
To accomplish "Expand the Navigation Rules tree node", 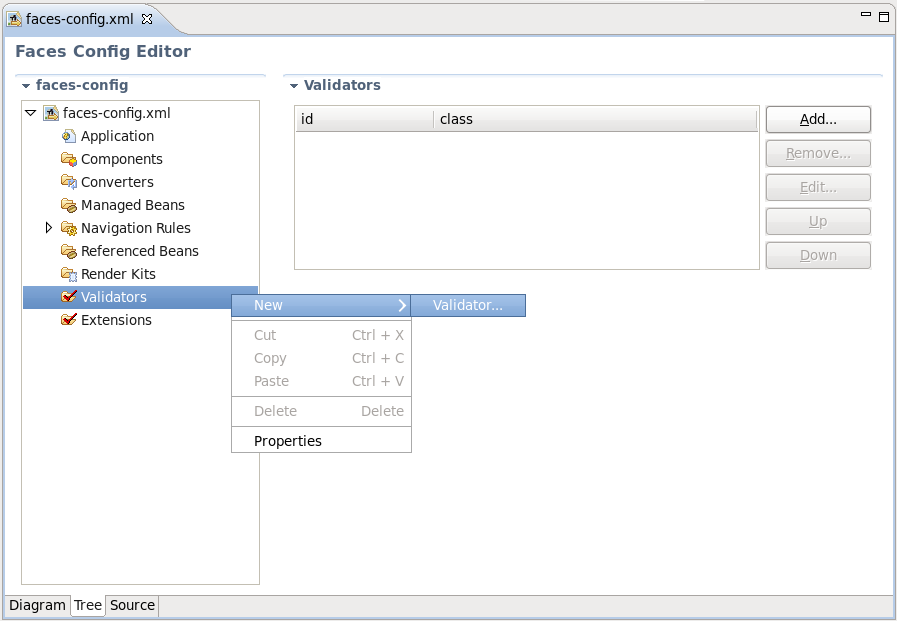I will pos(48,228).
